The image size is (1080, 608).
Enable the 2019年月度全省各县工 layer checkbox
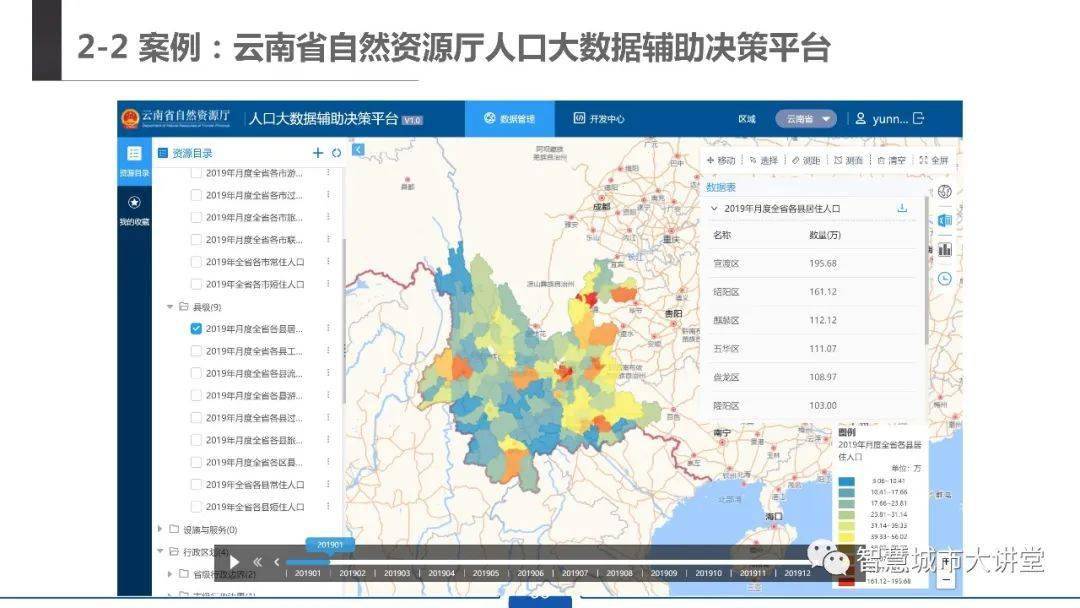pyautogui.click(x=197, y=351)
